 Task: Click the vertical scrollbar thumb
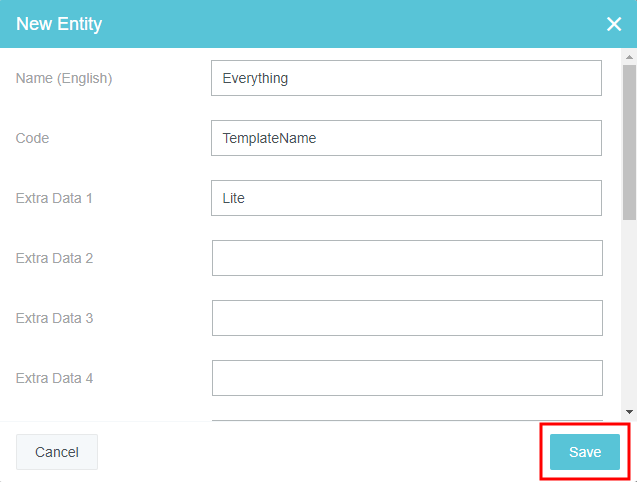[629, 140]
